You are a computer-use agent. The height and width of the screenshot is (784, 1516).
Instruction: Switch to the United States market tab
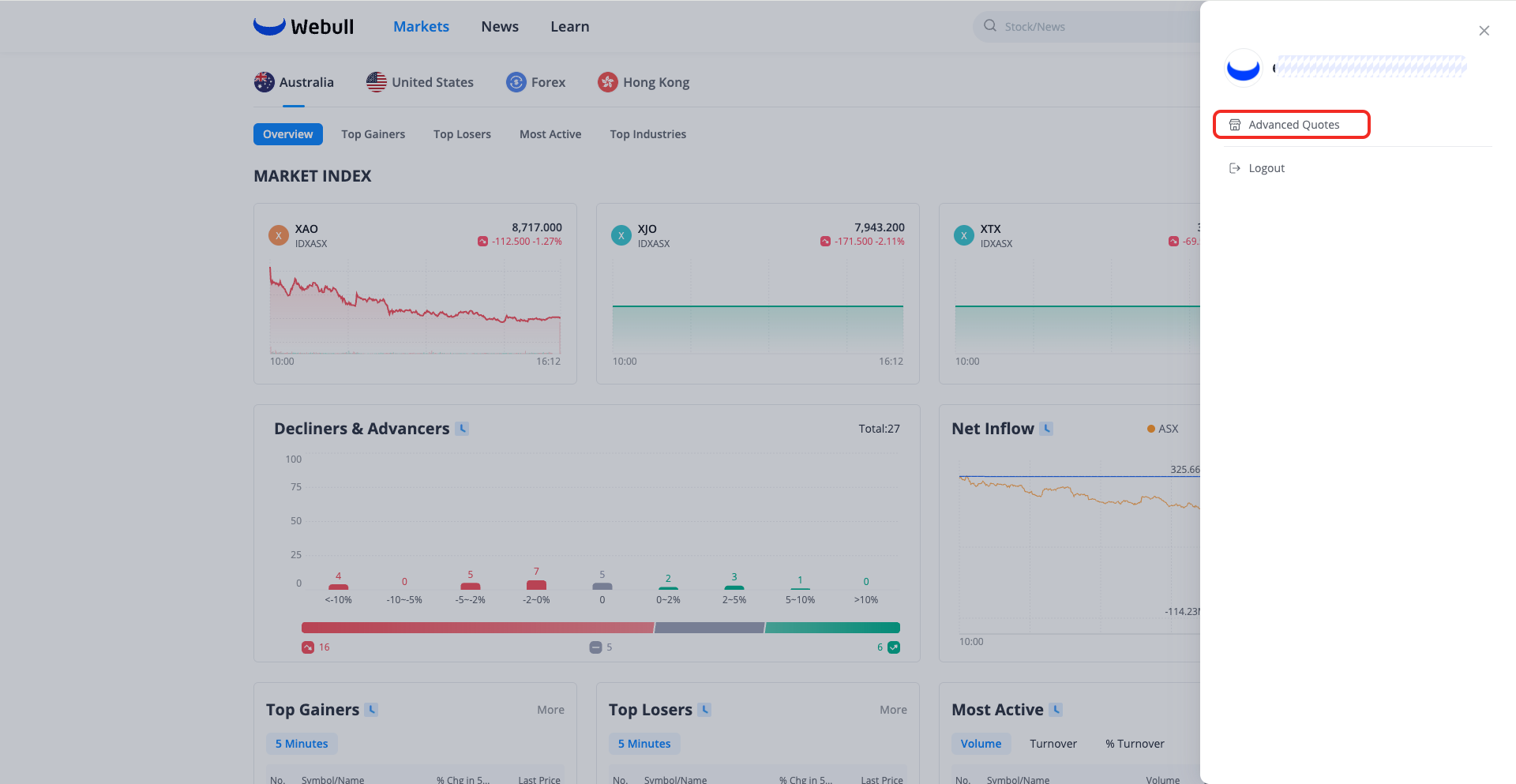(420, 82)
